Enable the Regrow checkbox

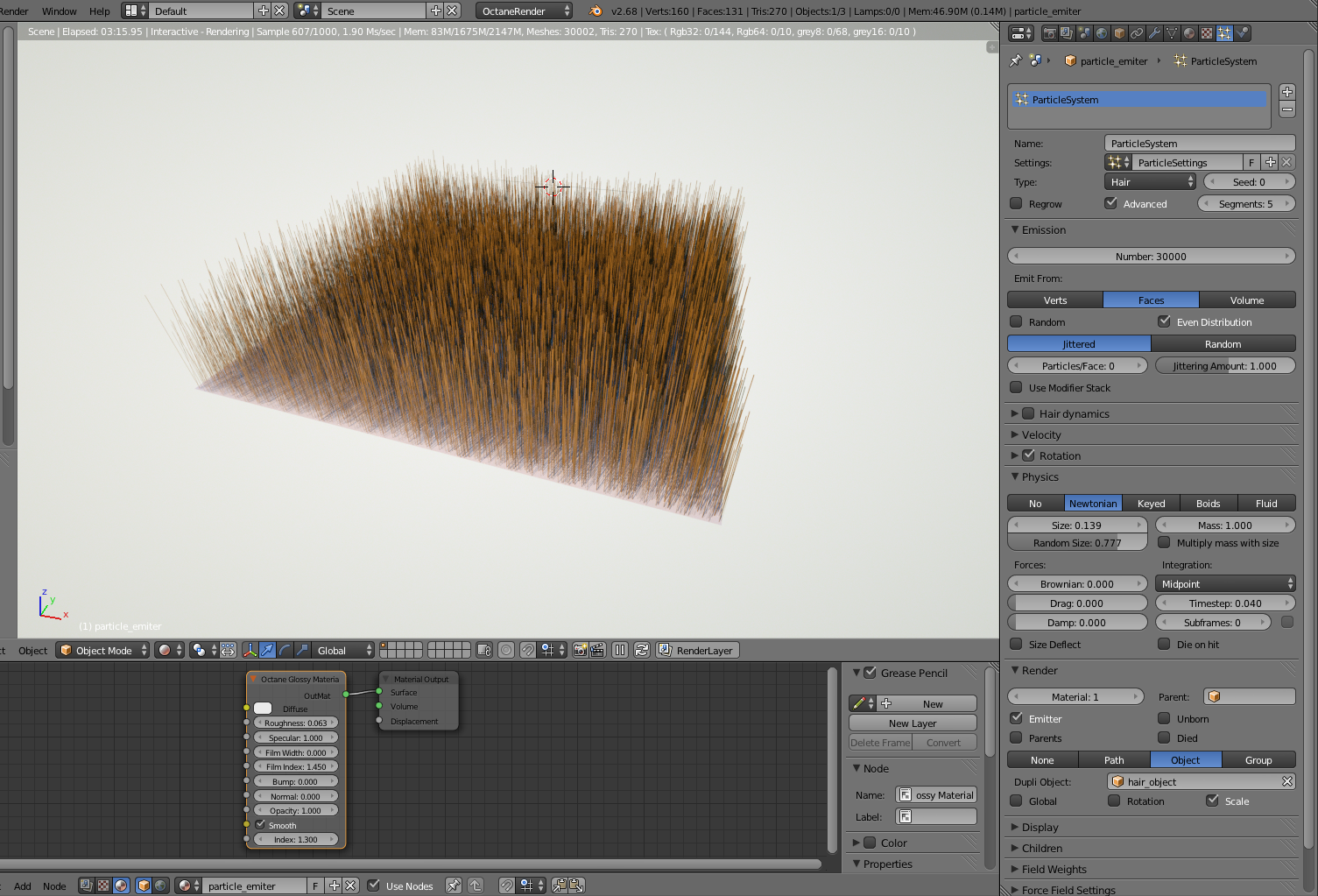pyautogui.click(x=1017, y=204)
